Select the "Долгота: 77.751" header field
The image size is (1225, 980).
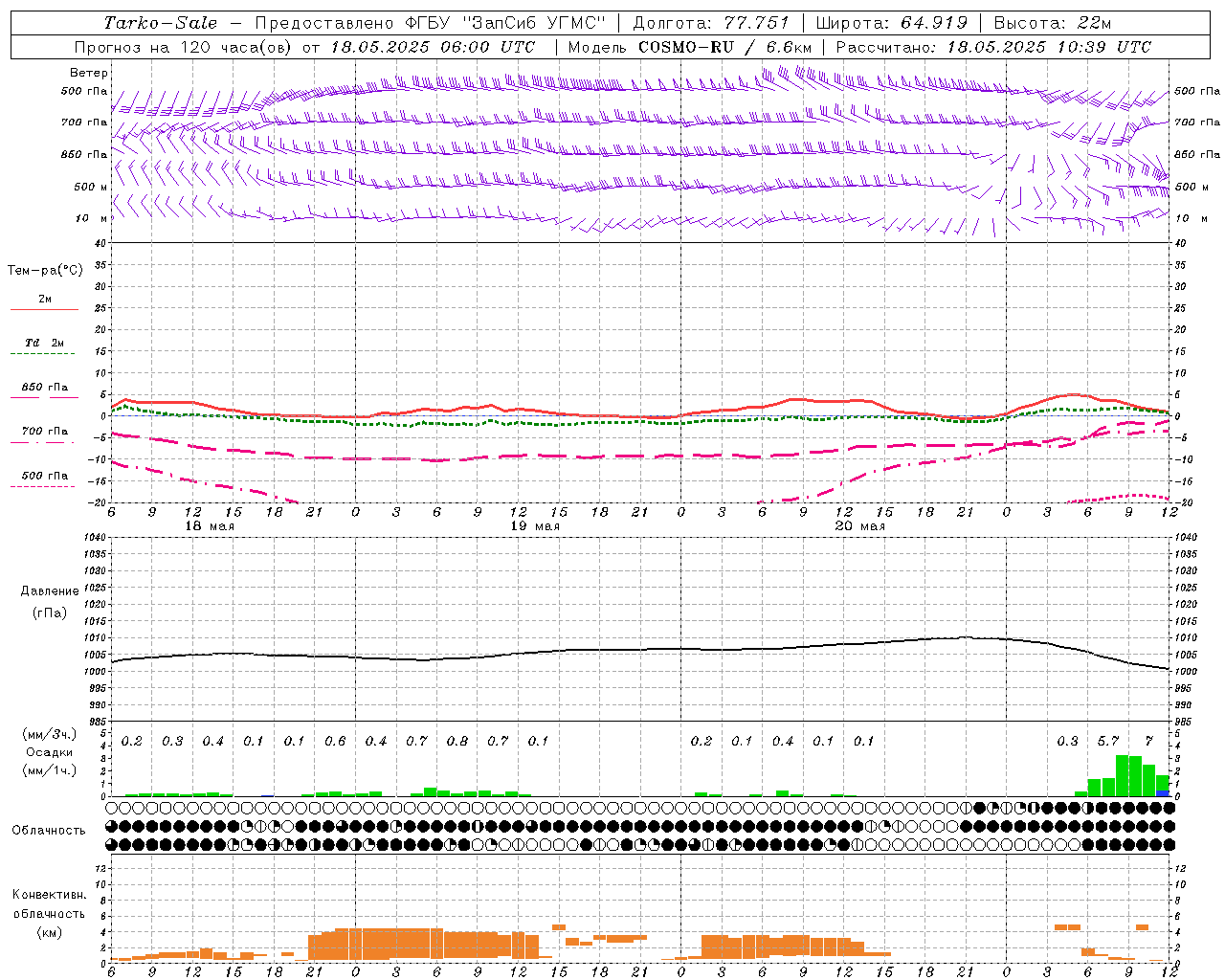coord(711,23)
